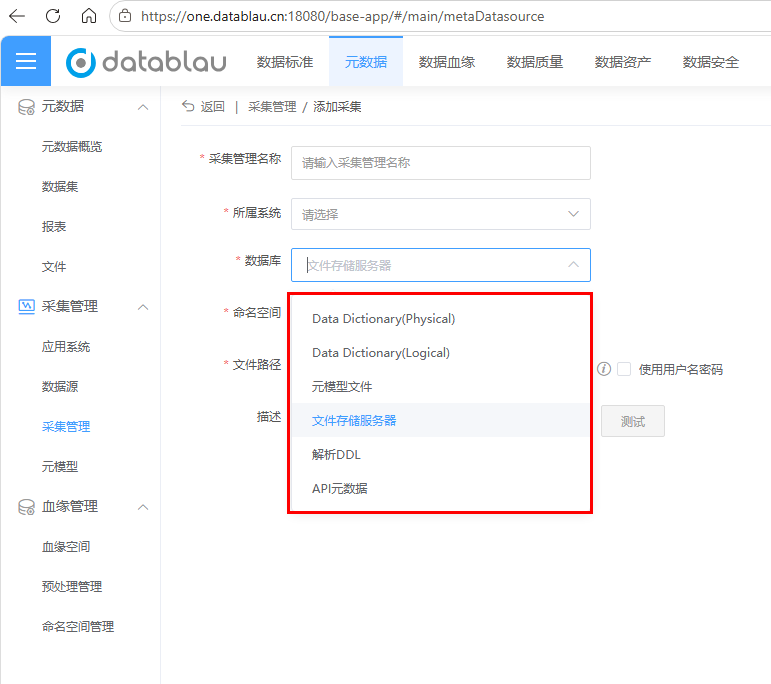771x684 pixels.
Task: Open 血缘空间 in the sidebar
Action: (x=66, y=546)
